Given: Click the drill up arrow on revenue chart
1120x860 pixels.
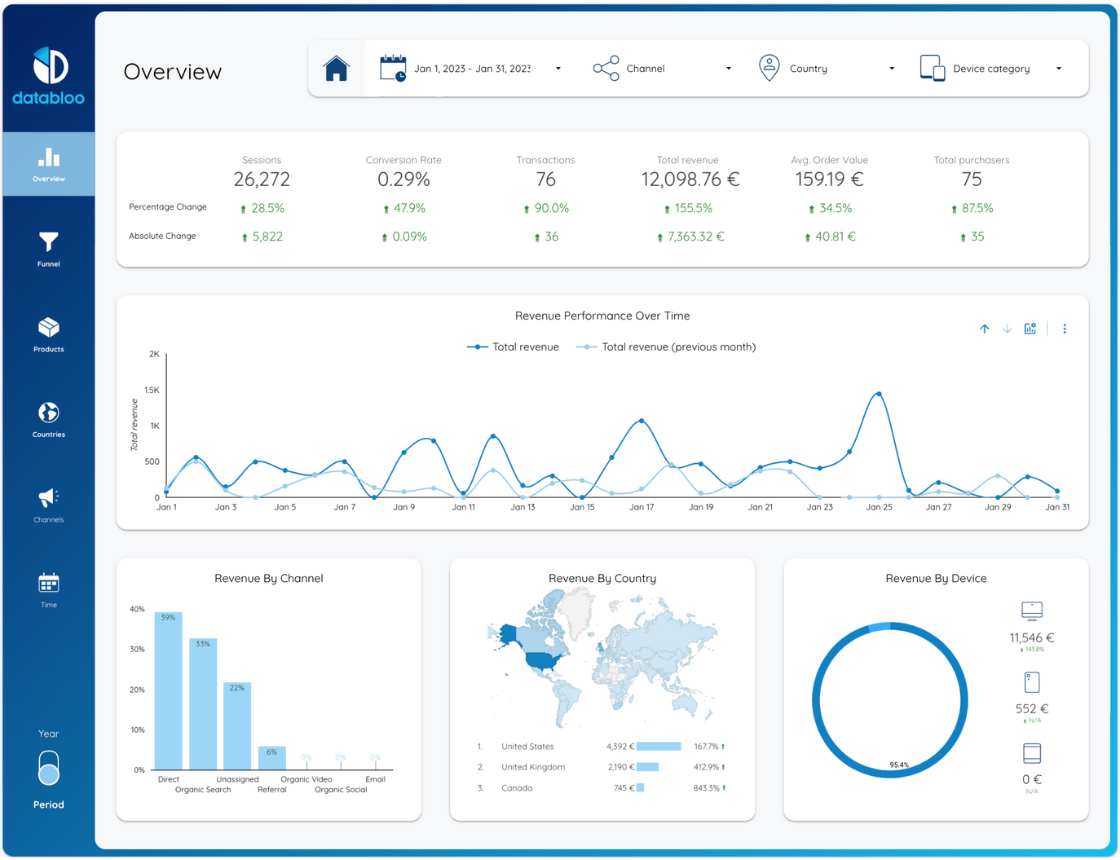Looking at the screenshot, I should tap(984, 329).
